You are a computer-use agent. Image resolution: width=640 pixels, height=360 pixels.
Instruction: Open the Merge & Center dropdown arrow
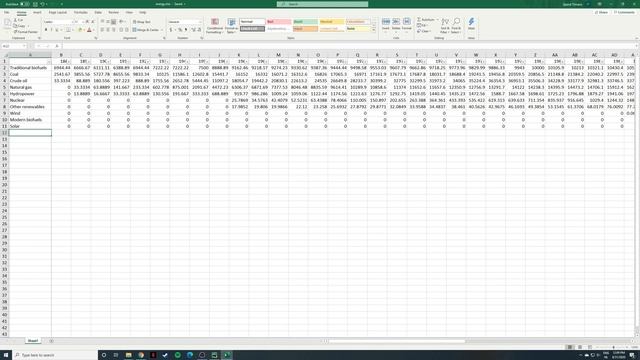click(162, 30)
